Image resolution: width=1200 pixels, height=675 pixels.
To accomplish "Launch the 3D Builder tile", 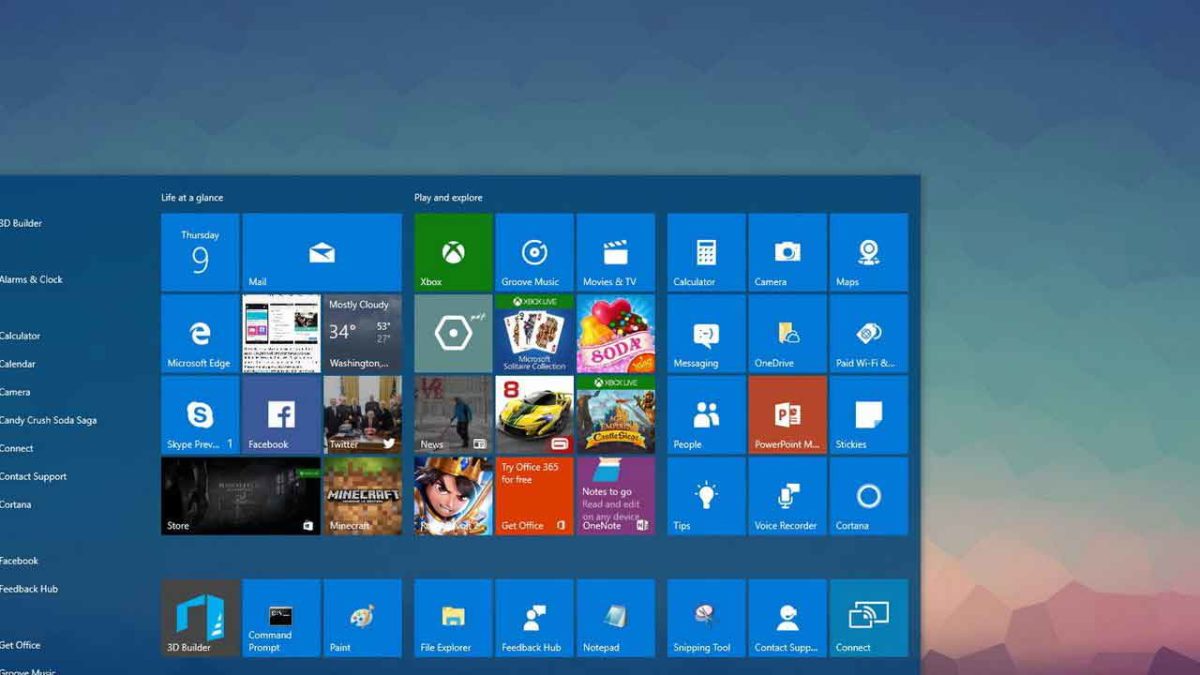I will pos(200,618).
